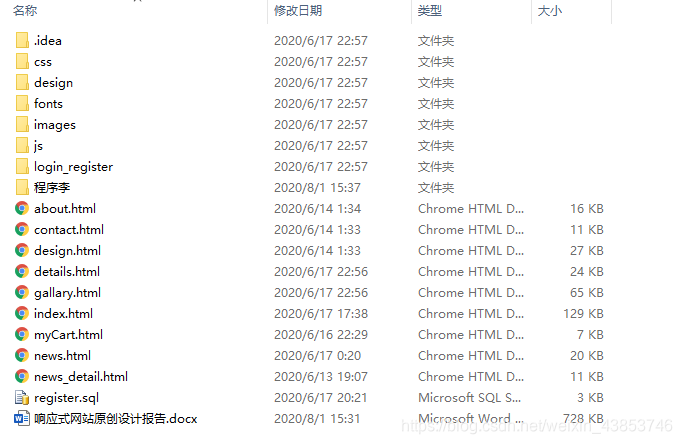Screen dimensions: 682x444
Task: Select the Chrome icon of about.html
Action: (22, 208)
